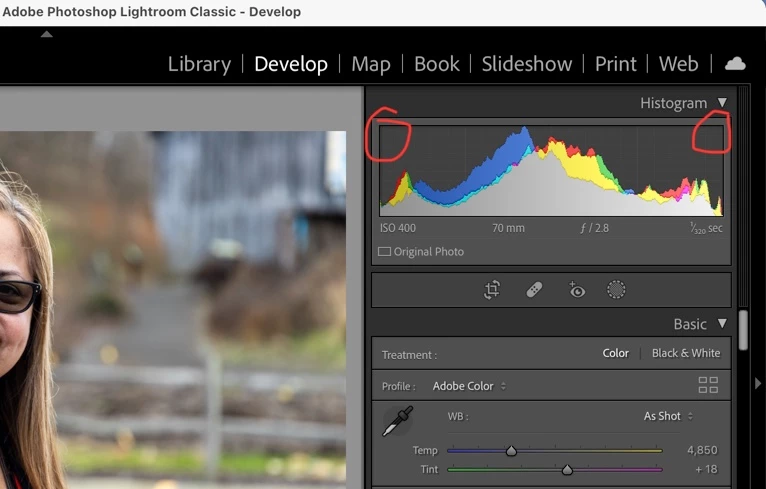Select the Healing bandage tool
Image resolution: width=766 pixels, height=489 pixels.
point(534,290)
